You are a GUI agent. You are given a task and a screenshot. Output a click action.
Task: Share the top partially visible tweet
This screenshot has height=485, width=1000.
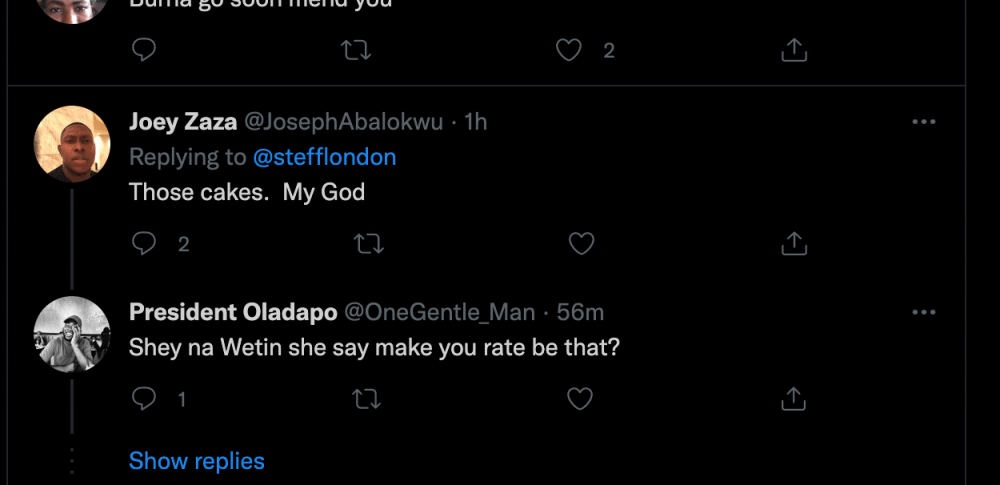pos(793,50)
